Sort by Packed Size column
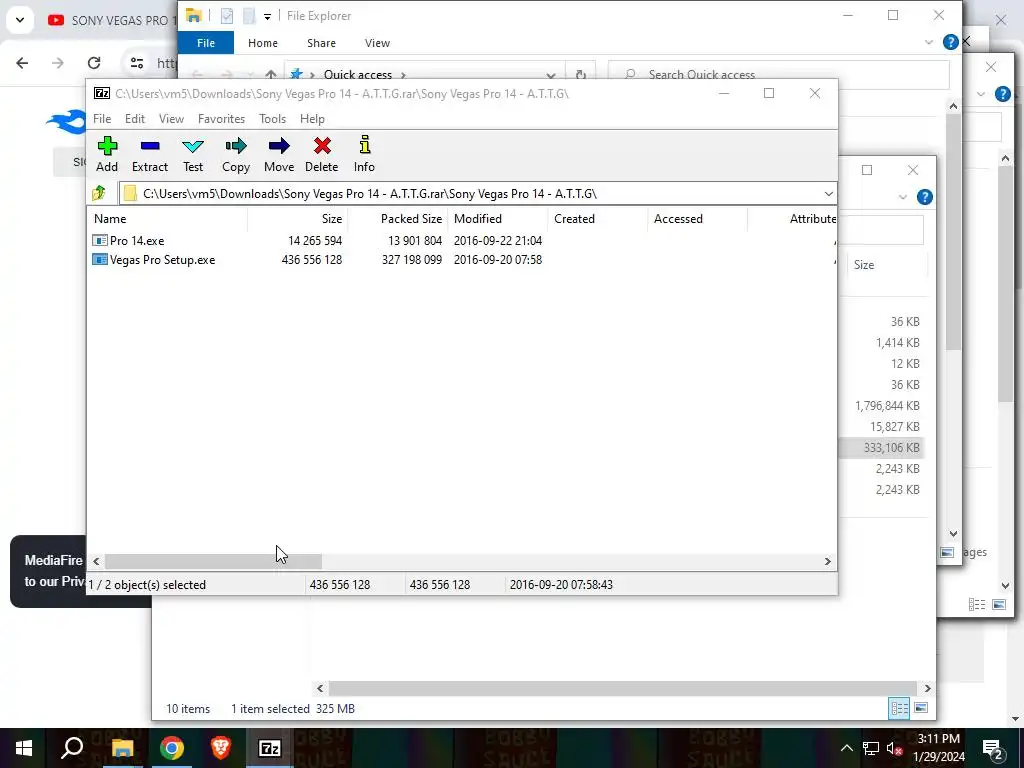The image size is (1024, 768). pos(398,219)
